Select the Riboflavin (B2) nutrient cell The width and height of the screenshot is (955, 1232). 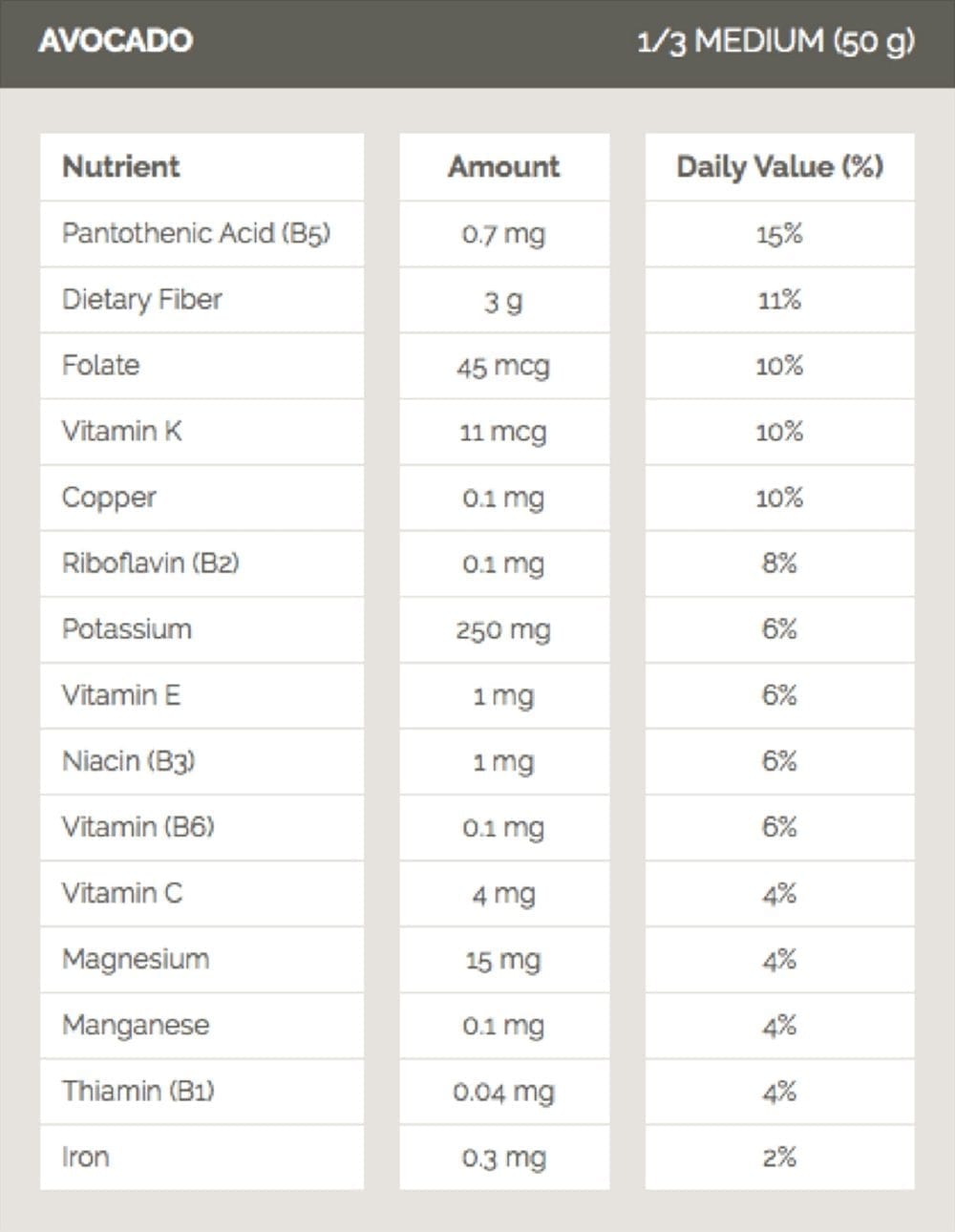(202, 563)
